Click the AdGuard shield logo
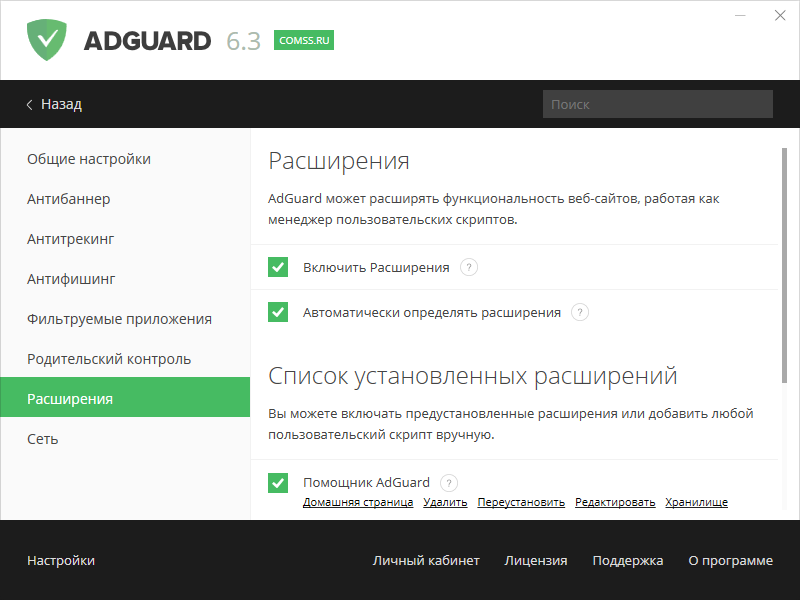This screenshot has width=800, height=600. tap(46, 40)
